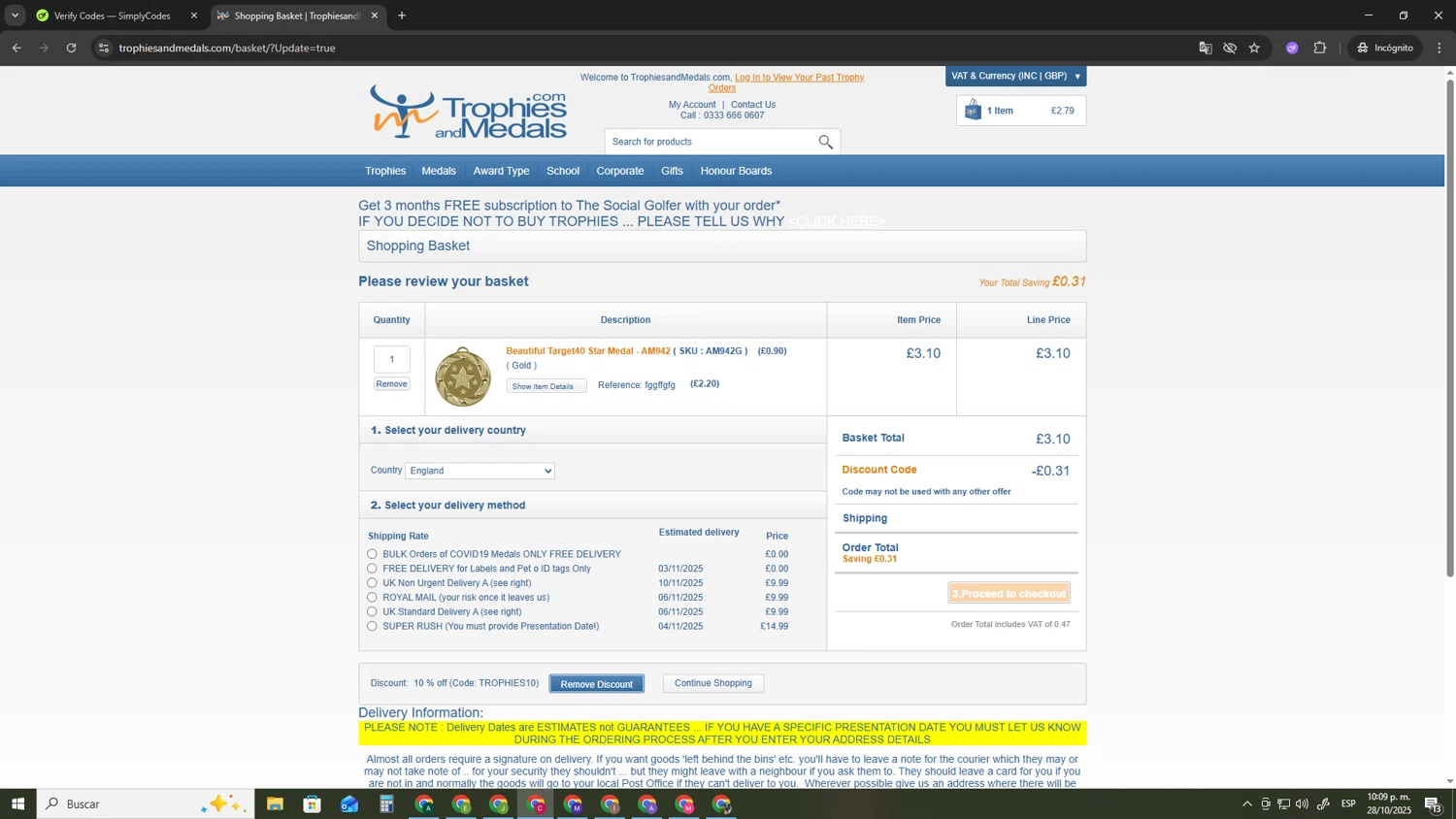Open Microsoft Store from the taskbar

click(x=312, y=803)
